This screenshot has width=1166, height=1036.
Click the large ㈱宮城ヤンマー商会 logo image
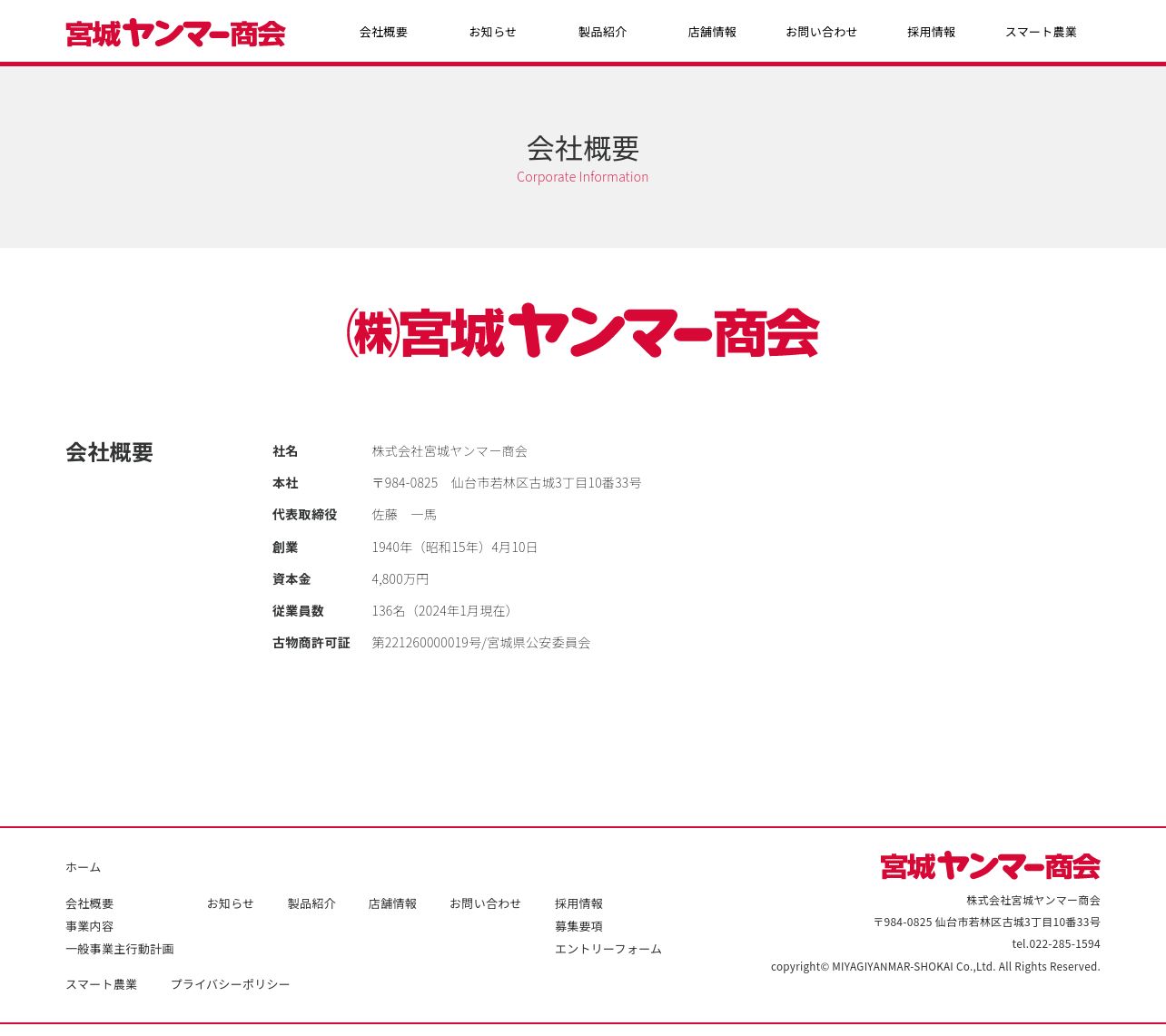click(582, 331)
